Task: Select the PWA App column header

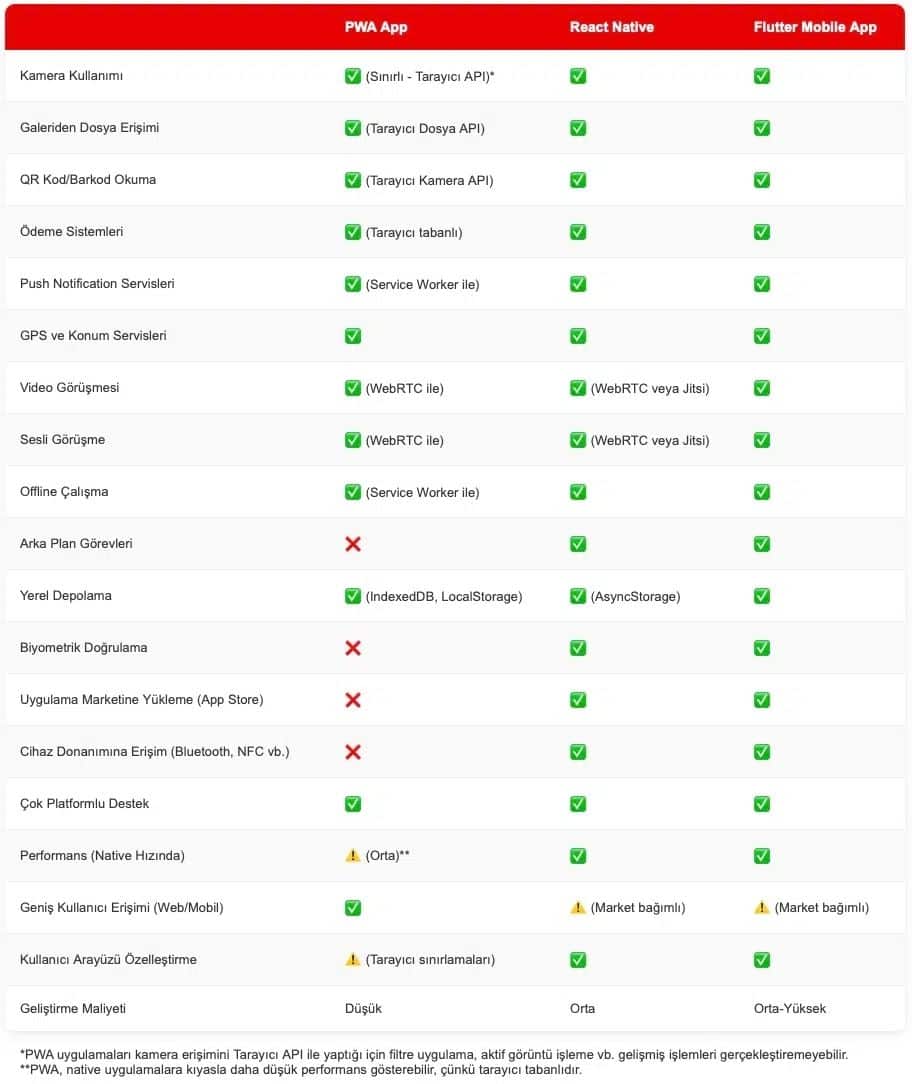Action: (x=376, y=27)
